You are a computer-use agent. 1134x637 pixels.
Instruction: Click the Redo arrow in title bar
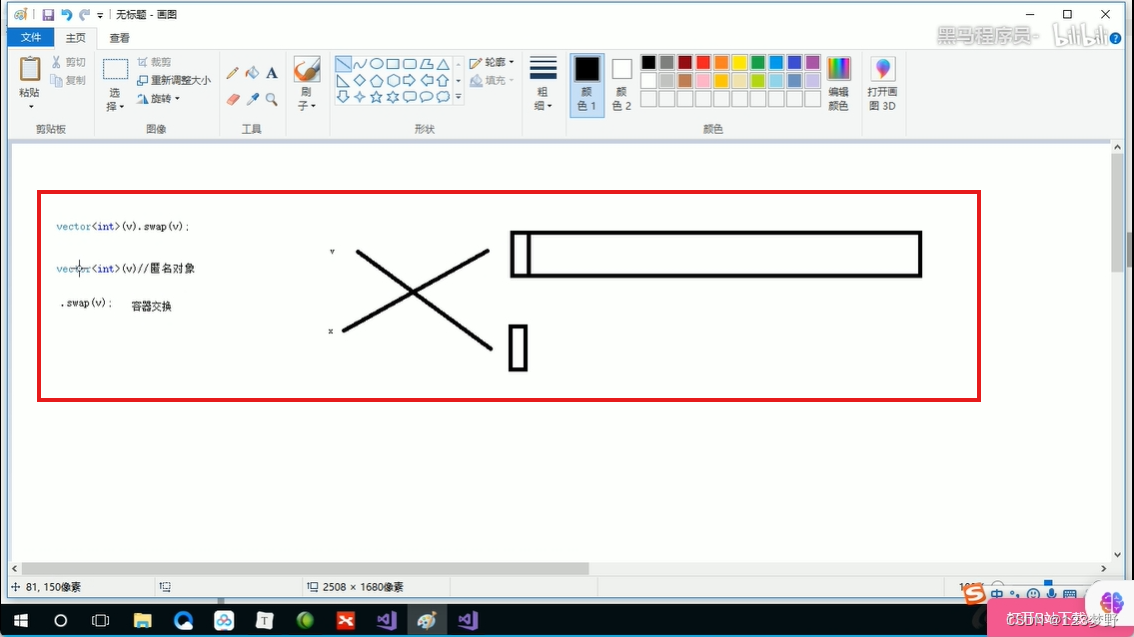85,14
